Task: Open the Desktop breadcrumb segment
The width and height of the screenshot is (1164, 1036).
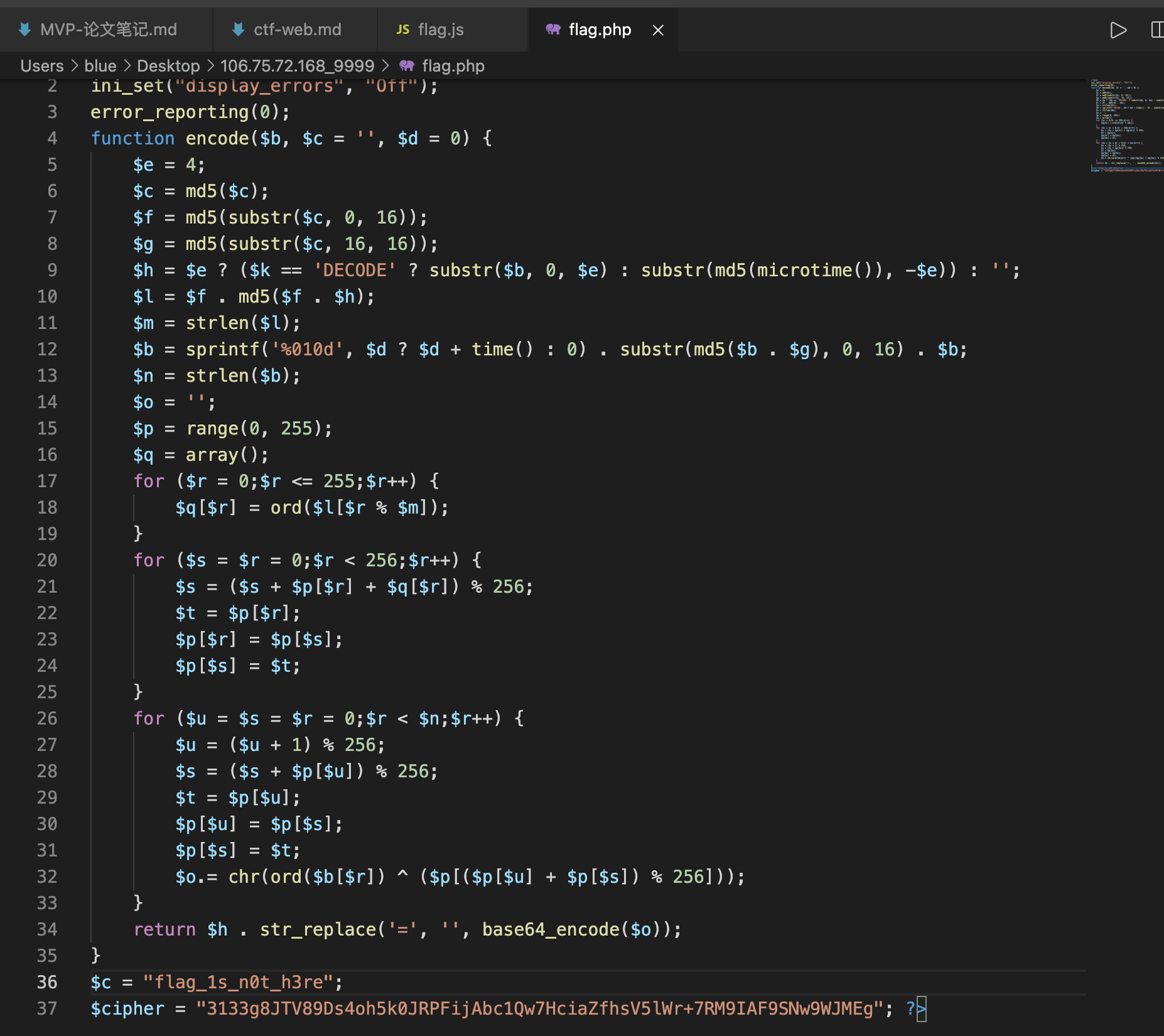Action: [168, 66]
